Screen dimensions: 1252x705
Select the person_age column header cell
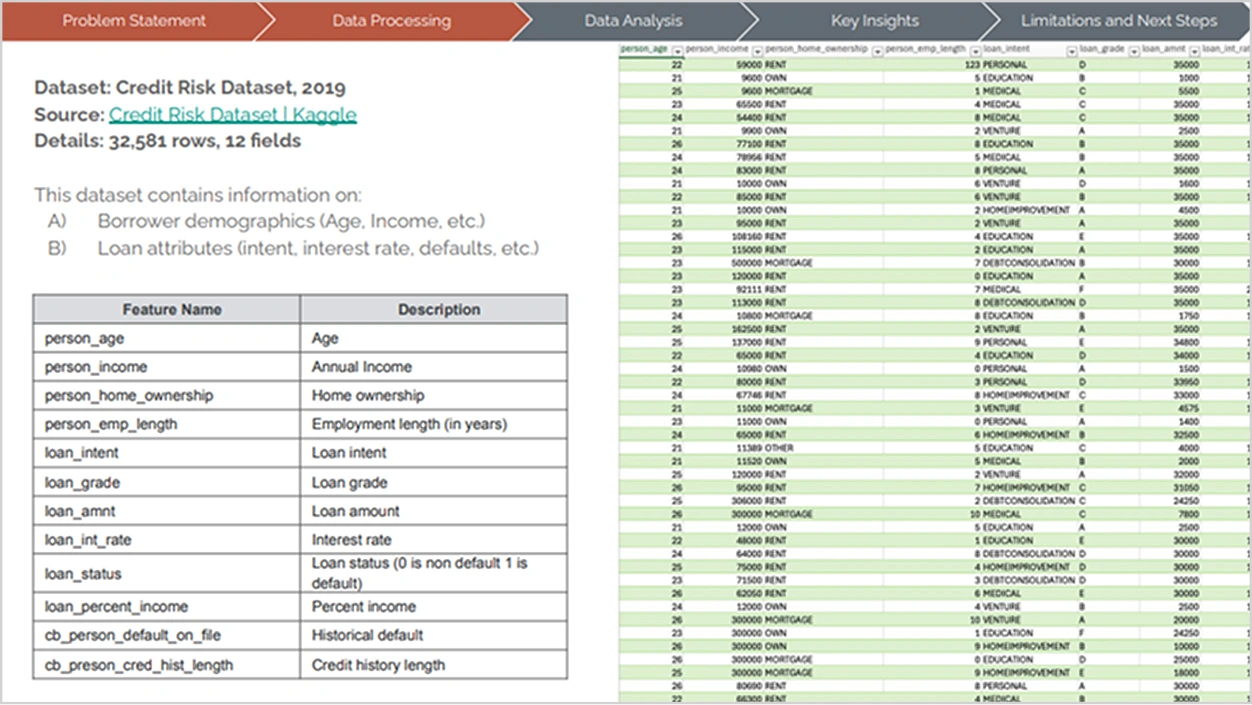(x=651, y=50)
